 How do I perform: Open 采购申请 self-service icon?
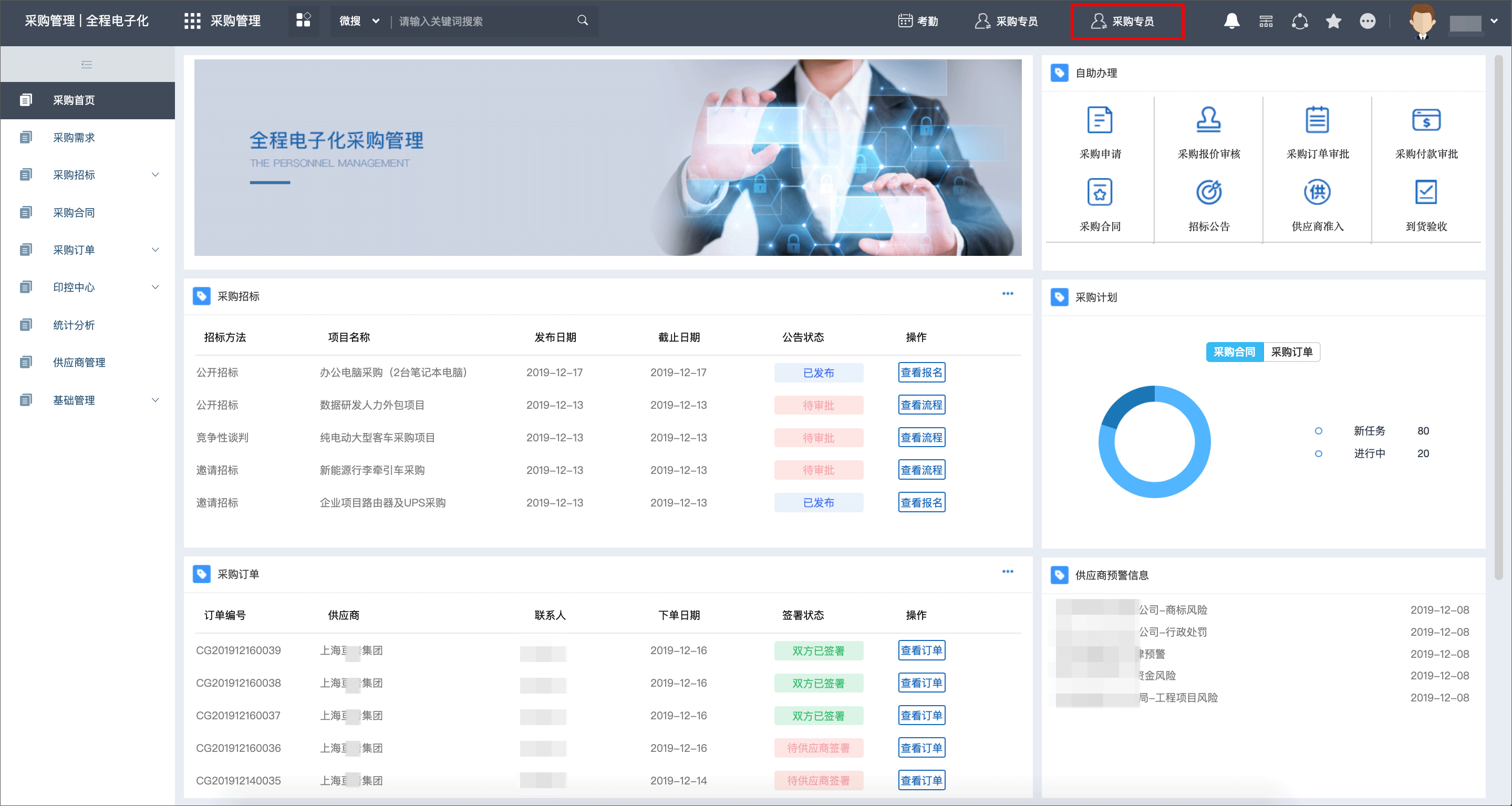click(x=1100, y=120)
